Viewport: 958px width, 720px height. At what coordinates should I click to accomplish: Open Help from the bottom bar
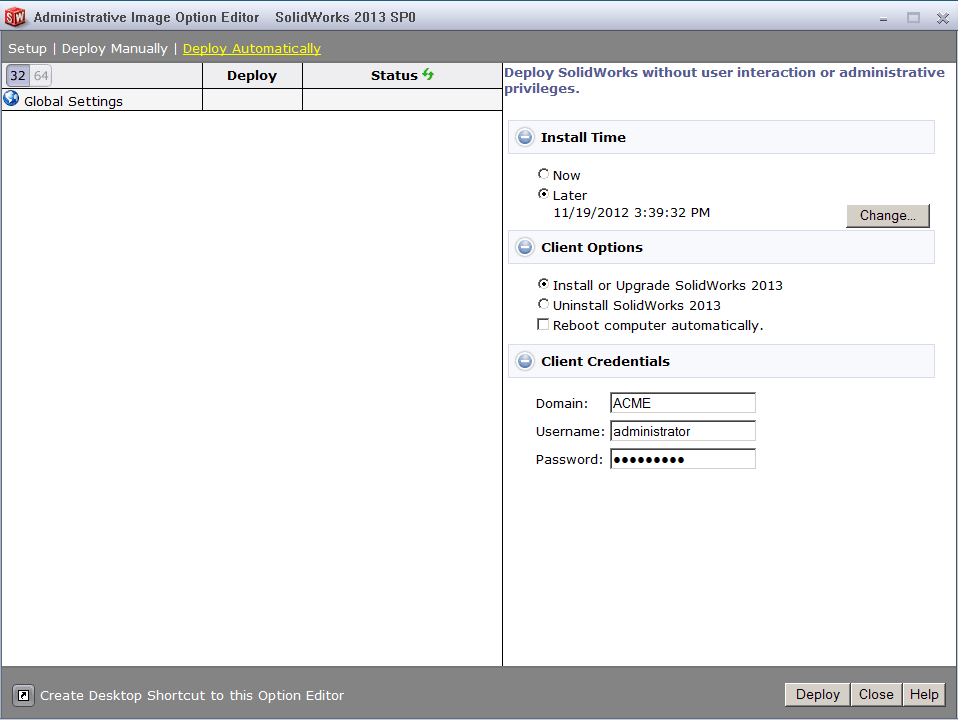pyautogui.click(x=924, y=695)
